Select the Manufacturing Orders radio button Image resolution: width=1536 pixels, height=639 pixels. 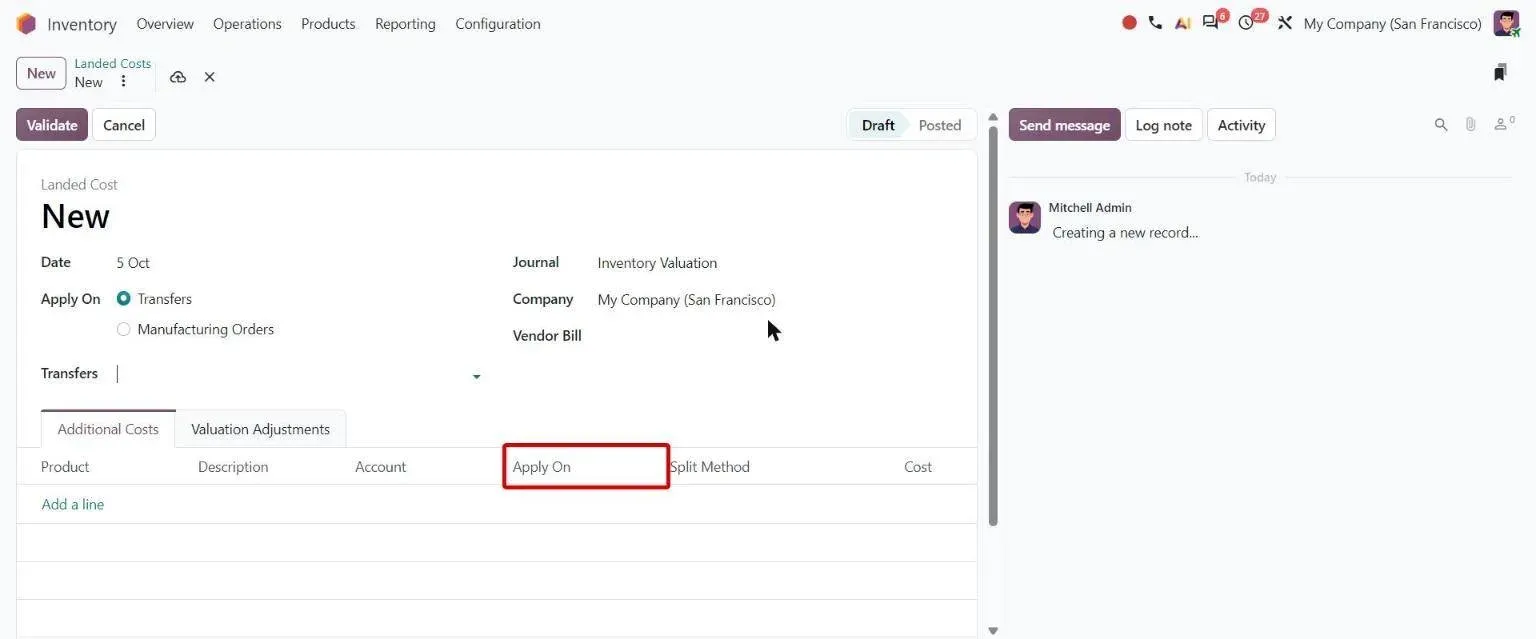pyautogui.click(x=124, y=329)
